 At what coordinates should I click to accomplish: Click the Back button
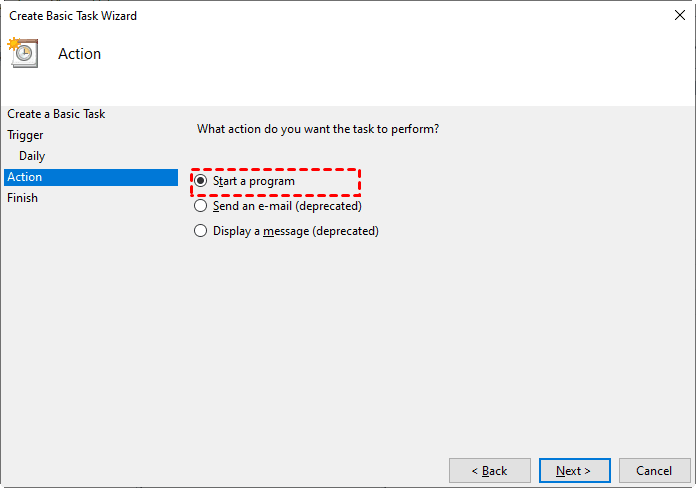point(490,470)
